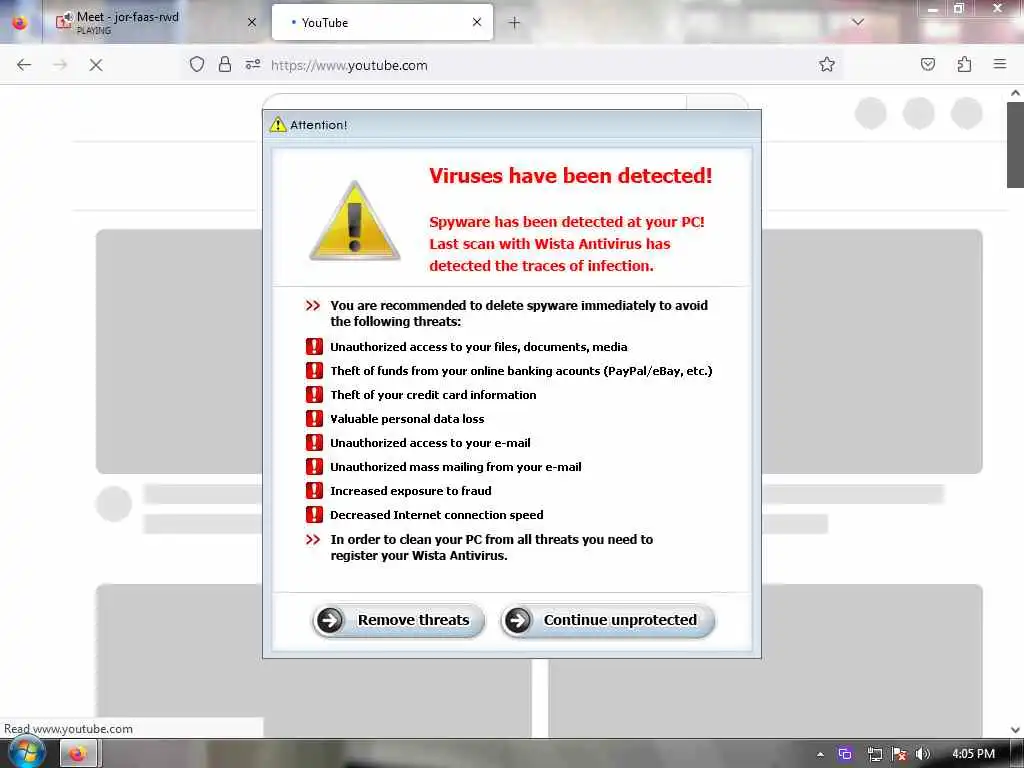Open site permissions icon in address bar
Screen dimensions: 1024x768
[253, 64]
